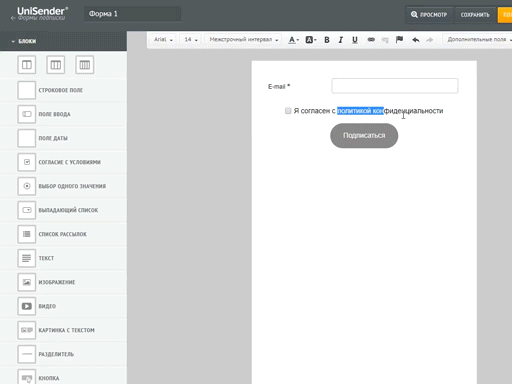Image resolution: width=512 pixels, height=384 pixels.
Task: Tick the privacy policy consent checkbox
Action: point(288,111)
